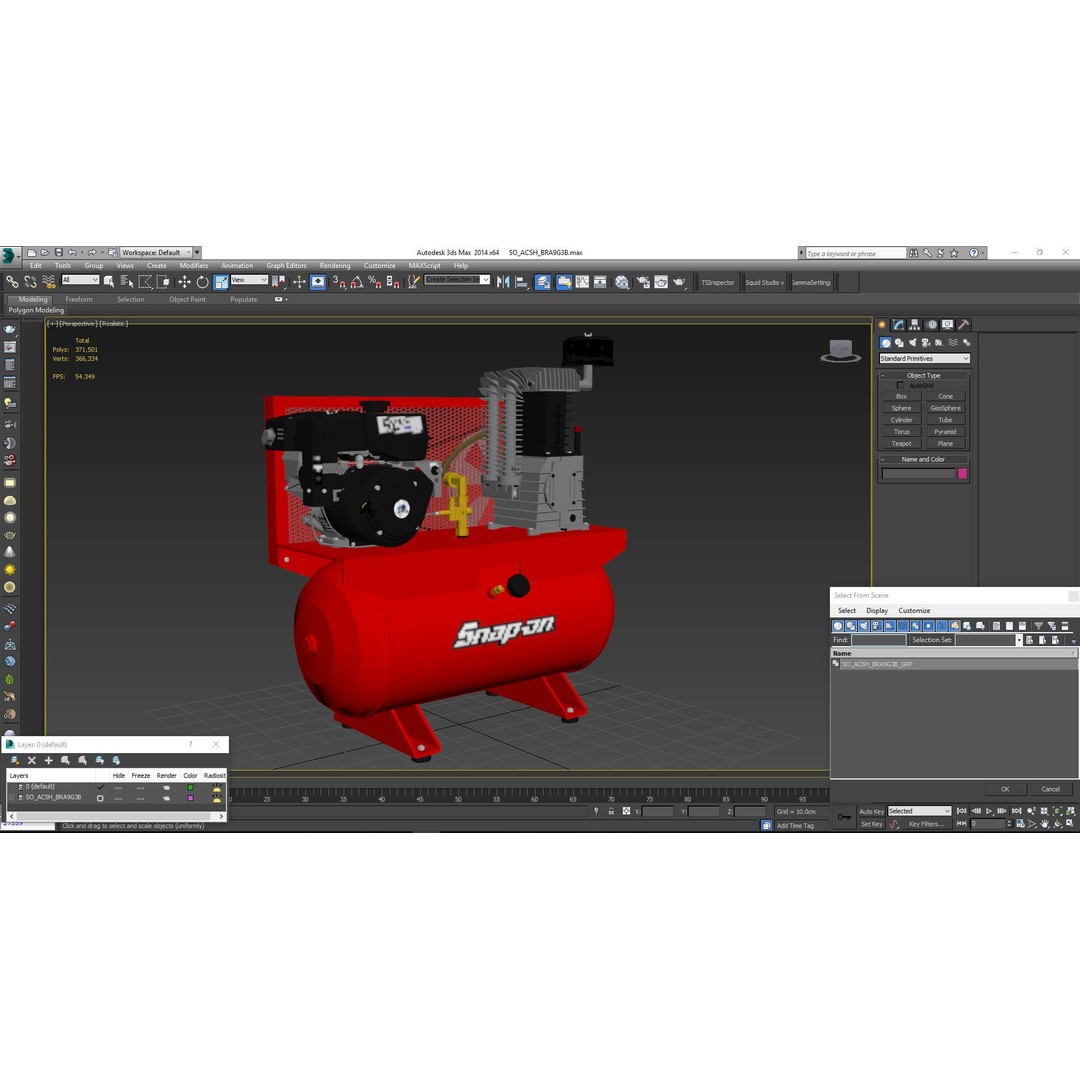Choose Rectangular Selection Region tool
This screenshot has height=1080, width=1080.
(x=145, y=282)
